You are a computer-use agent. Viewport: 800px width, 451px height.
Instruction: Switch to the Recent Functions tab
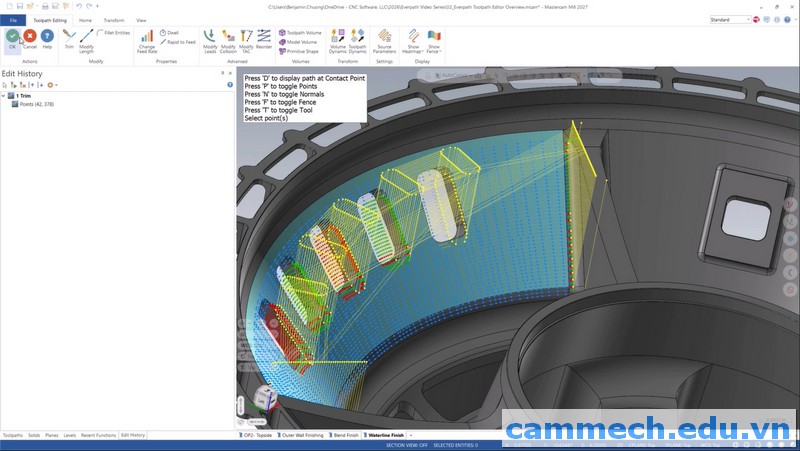coord(98,435)
